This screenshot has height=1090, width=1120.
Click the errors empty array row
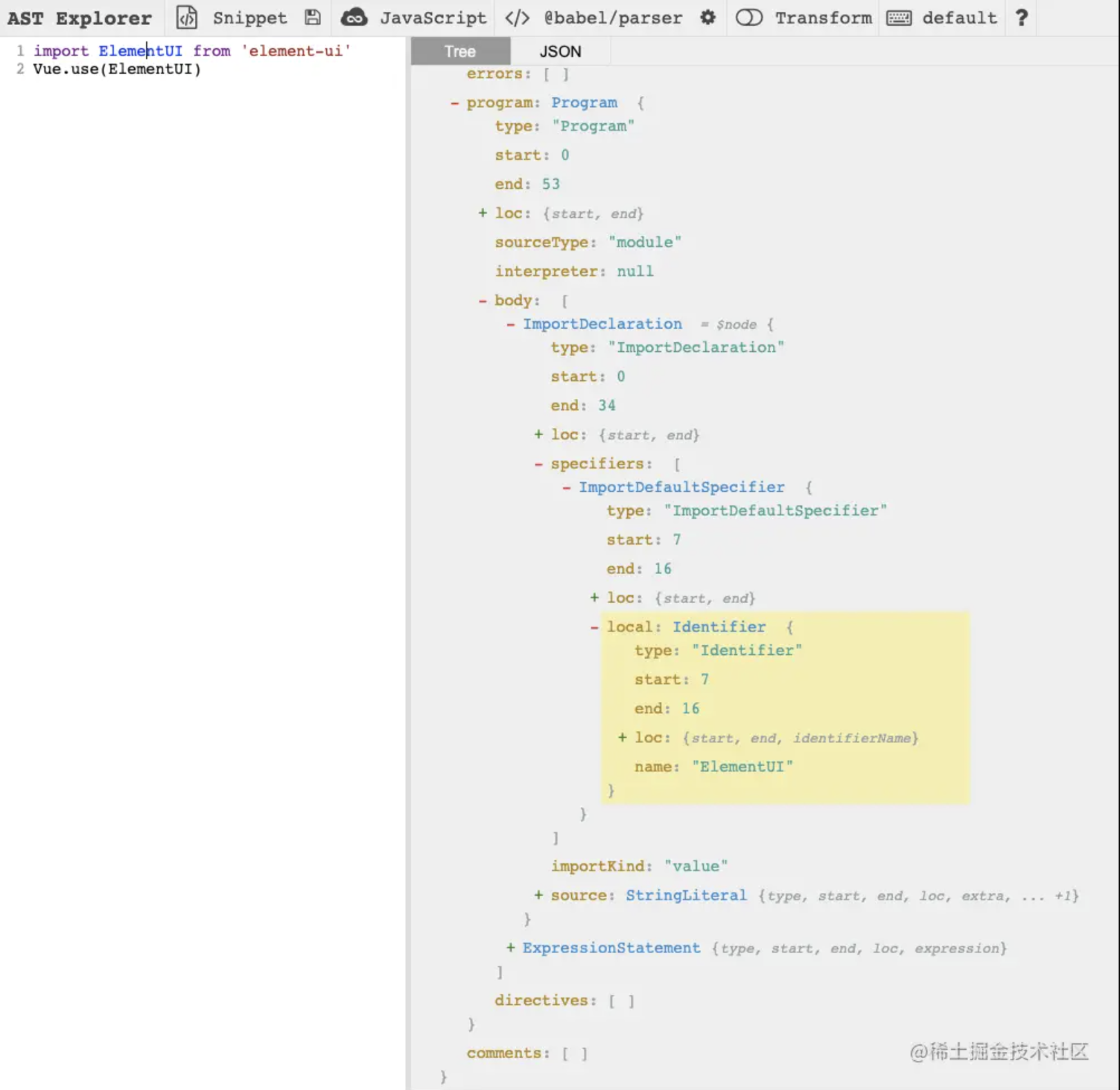click(x=518, y=74)
